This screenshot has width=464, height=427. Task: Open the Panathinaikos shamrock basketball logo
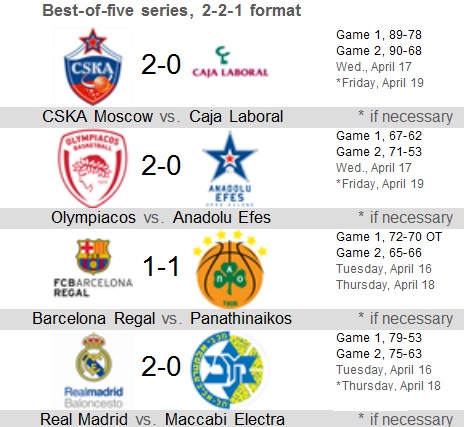tap(230, 269)
